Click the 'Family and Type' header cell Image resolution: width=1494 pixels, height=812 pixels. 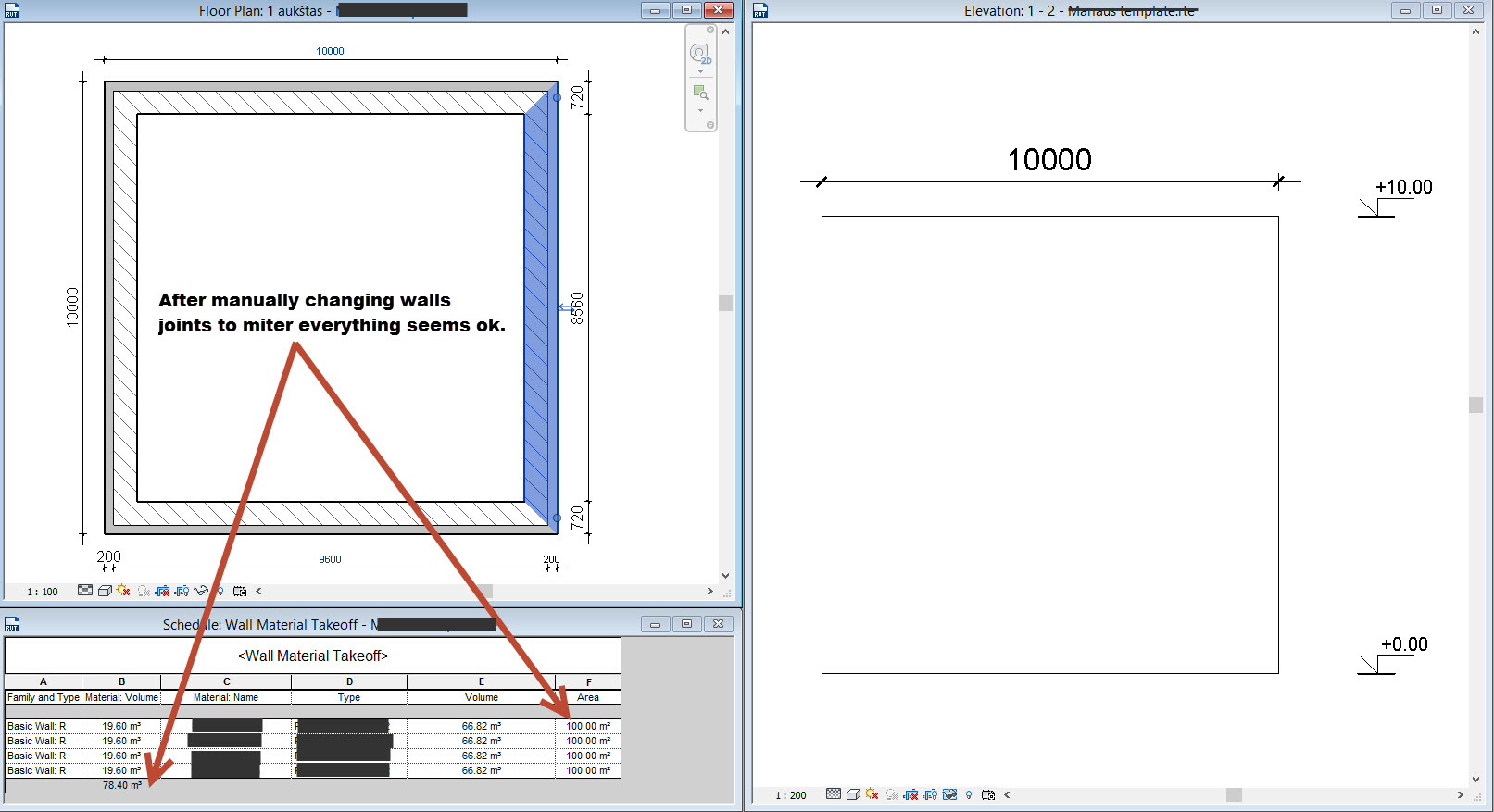(44, 697)
